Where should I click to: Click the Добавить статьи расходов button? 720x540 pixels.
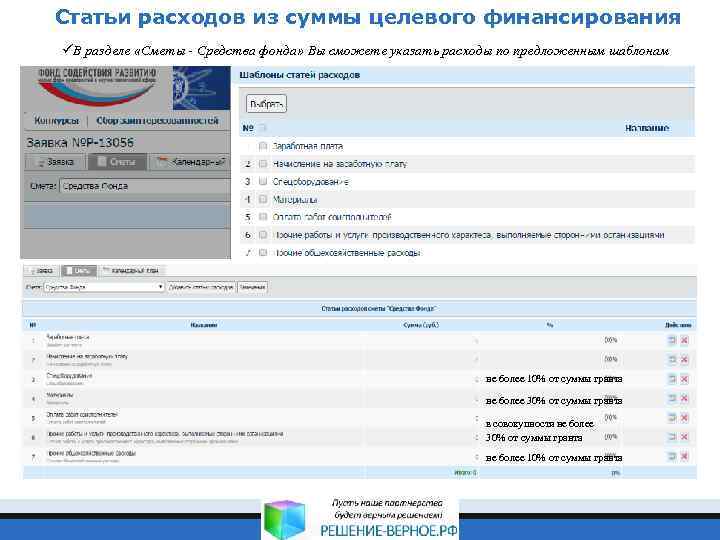(x=201, y=287)
